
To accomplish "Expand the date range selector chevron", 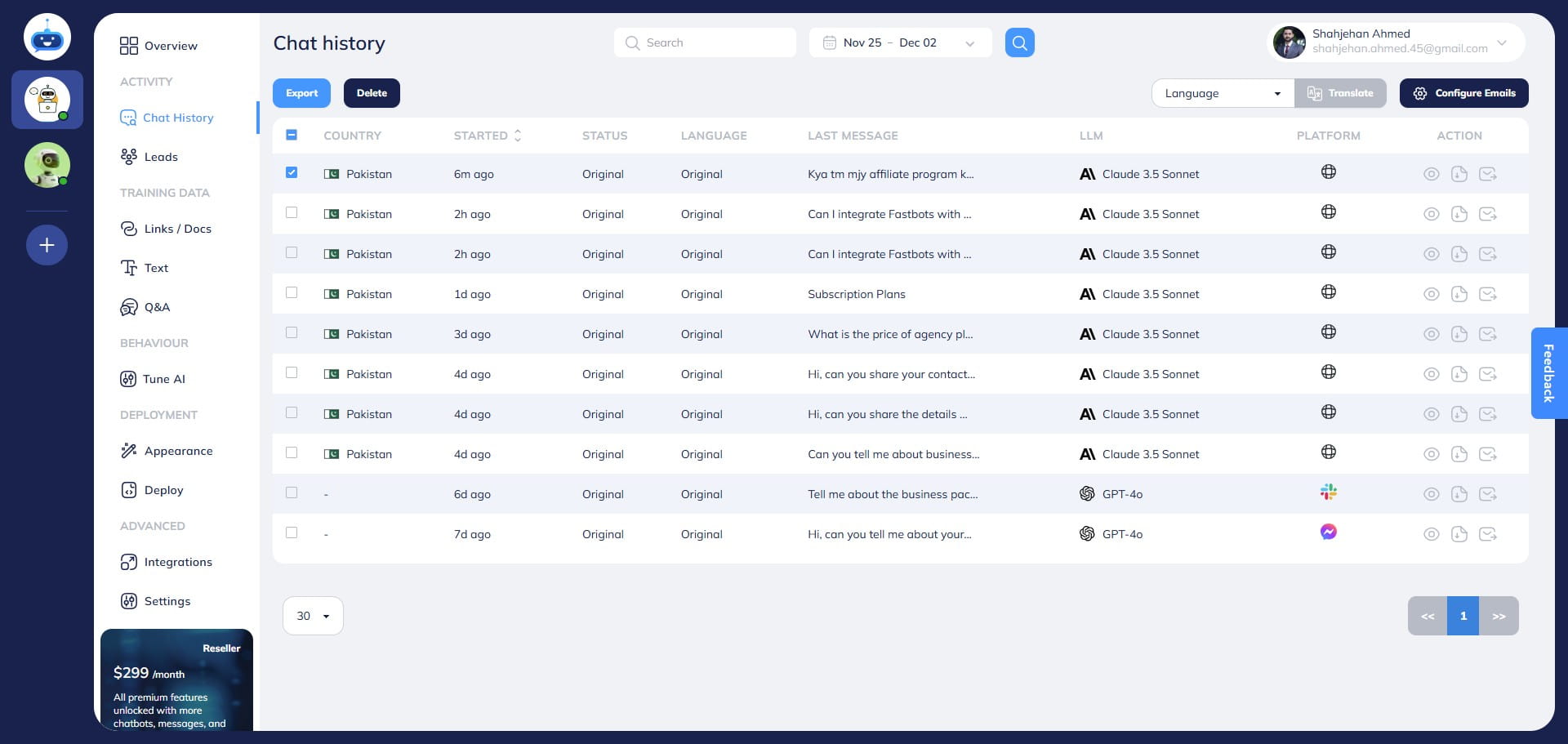I will click(x=969, y=42).
